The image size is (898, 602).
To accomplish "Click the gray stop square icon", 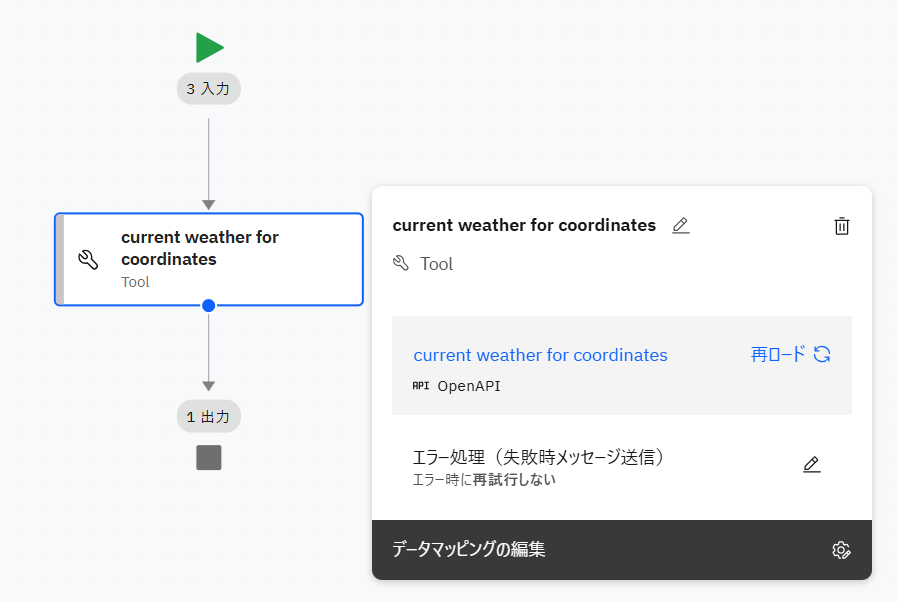I will click(x=209, y=458).
